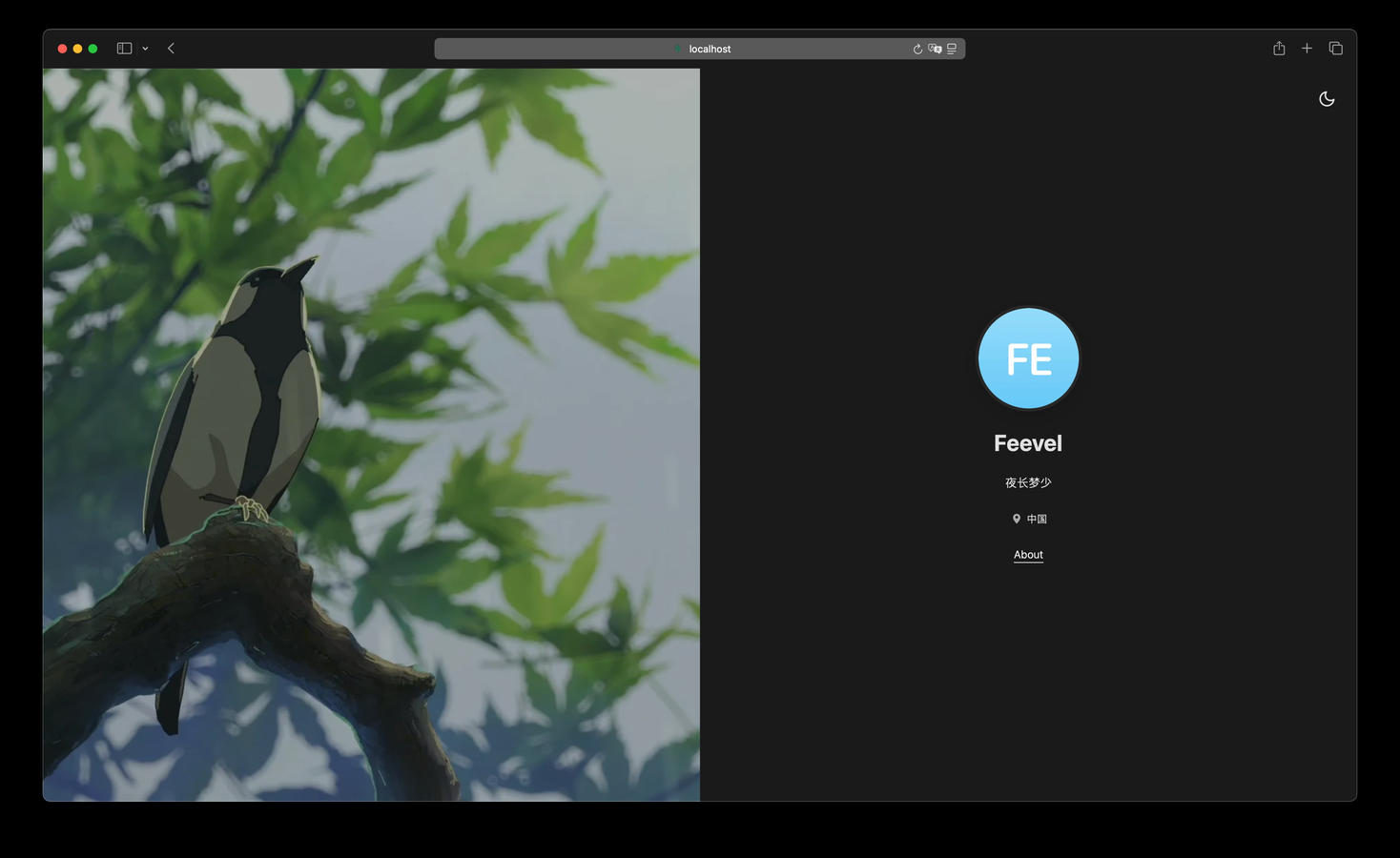Reload the localhost page

(917, 49)
